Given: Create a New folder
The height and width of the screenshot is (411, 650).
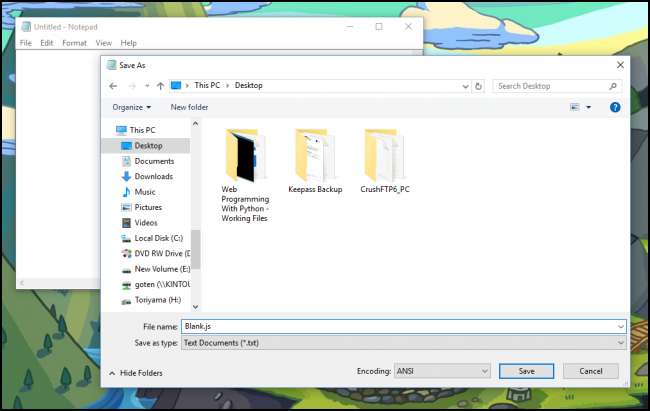Looking at the screenshot, I should (x=189, y=107).
